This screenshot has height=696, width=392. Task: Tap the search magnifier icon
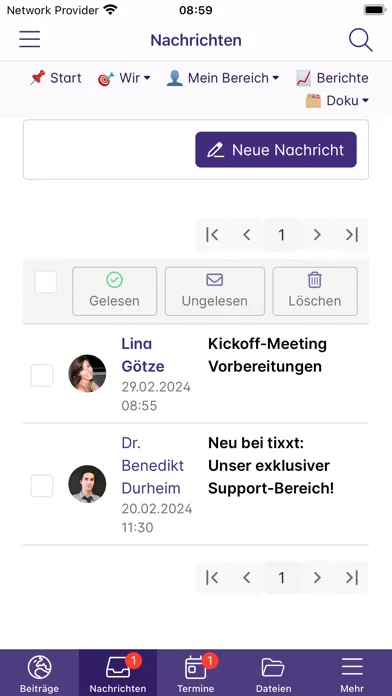tap(360, 40)
